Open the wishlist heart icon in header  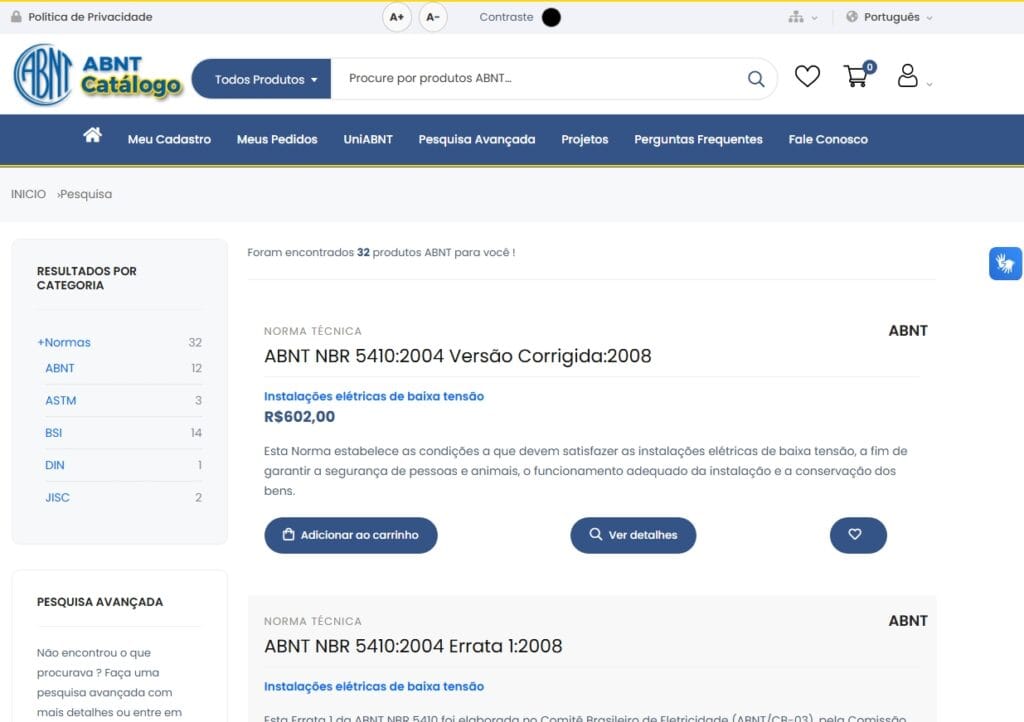click(807, 76)
